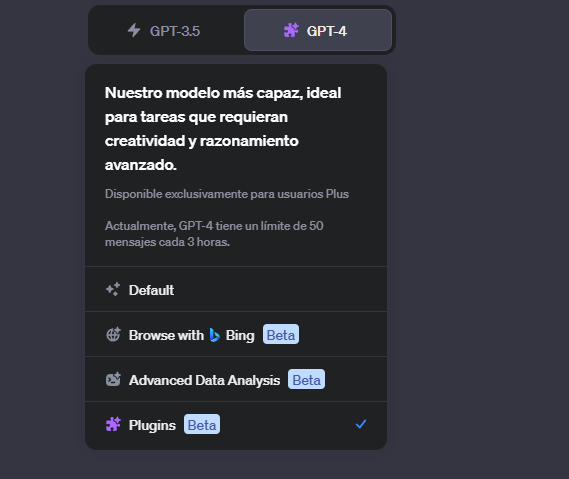The height and width of the screenshot is (479, 569).
Task: Click the lightning bolt icon beside GPT-3.5
Action: click(134, 30)
